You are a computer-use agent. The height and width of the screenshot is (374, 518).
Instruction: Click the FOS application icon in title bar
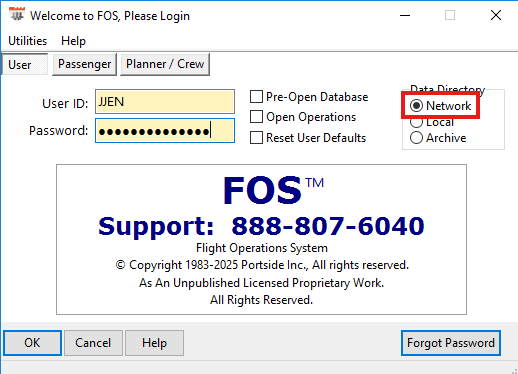pyautogui.click(x=17, y=14)
